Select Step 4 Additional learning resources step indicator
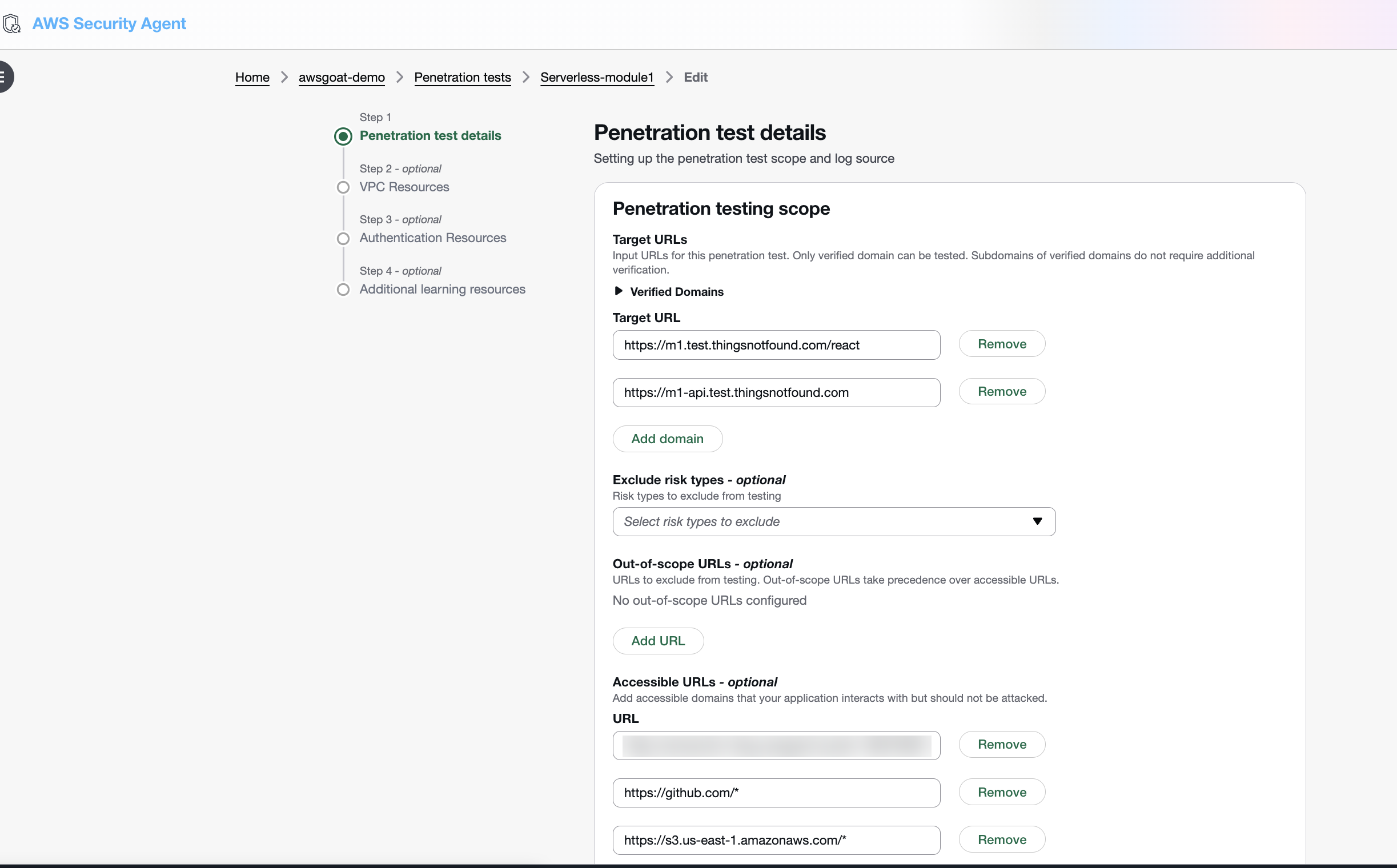The height and width of the screenshot is (868, 1397). (x=343, y=290)
